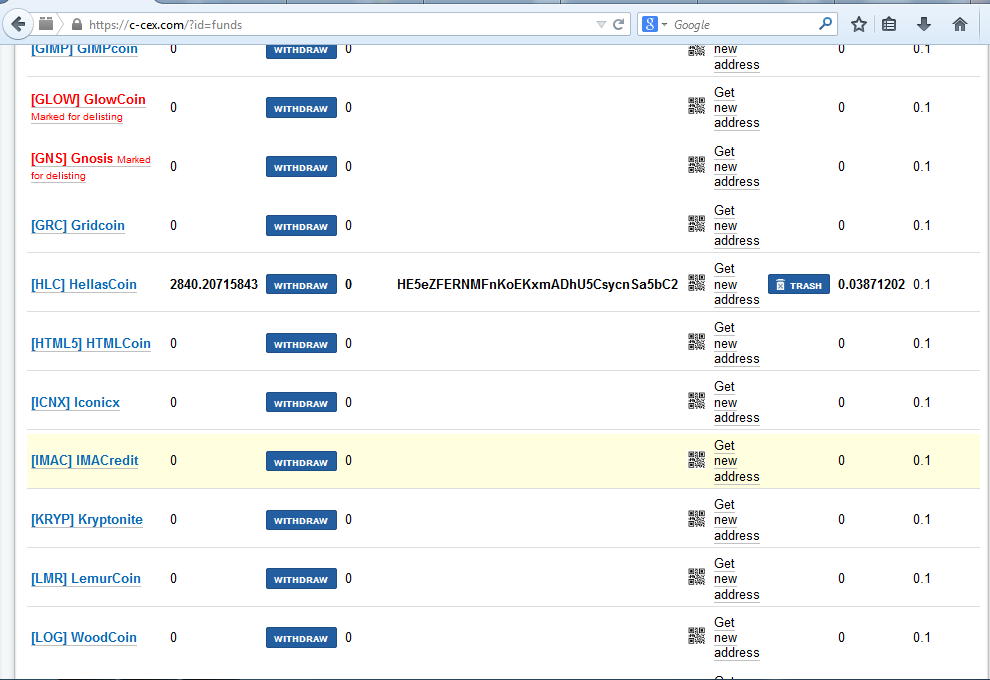Open the [LOG] WoodCoin link
The width and height of the screenshot is (990, 680).
[x=84, y=638]
